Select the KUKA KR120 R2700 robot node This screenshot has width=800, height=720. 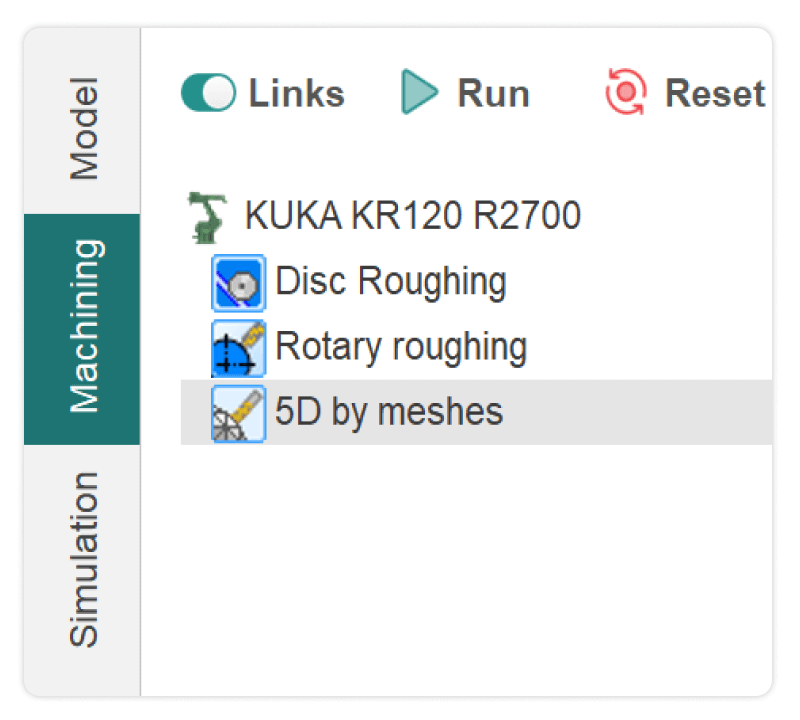click(x=412, y=216)
